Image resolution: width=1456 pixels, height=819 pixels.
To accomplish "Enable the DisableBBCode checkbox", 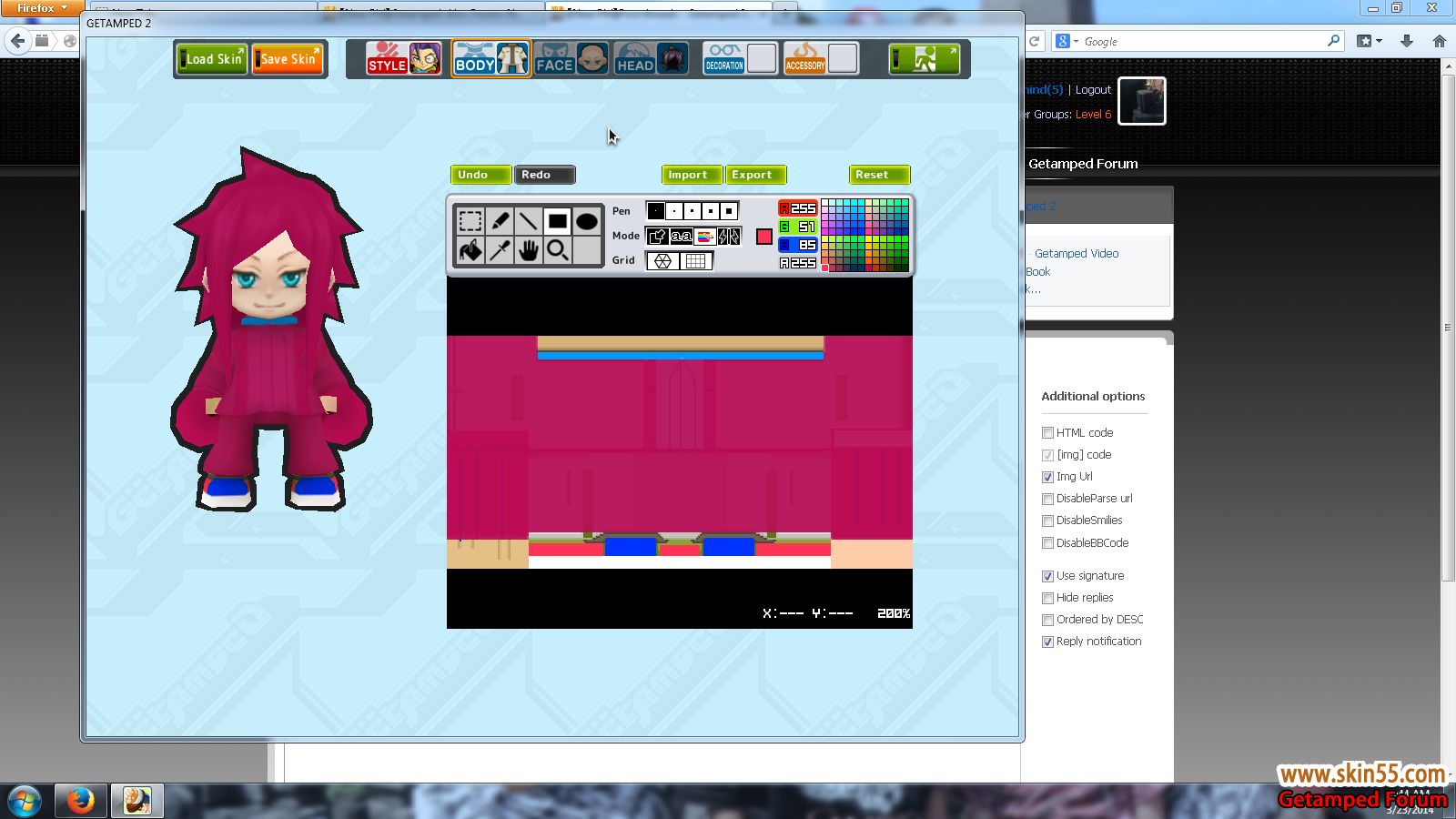I will pyautogui.click(x=1047, y=543).
